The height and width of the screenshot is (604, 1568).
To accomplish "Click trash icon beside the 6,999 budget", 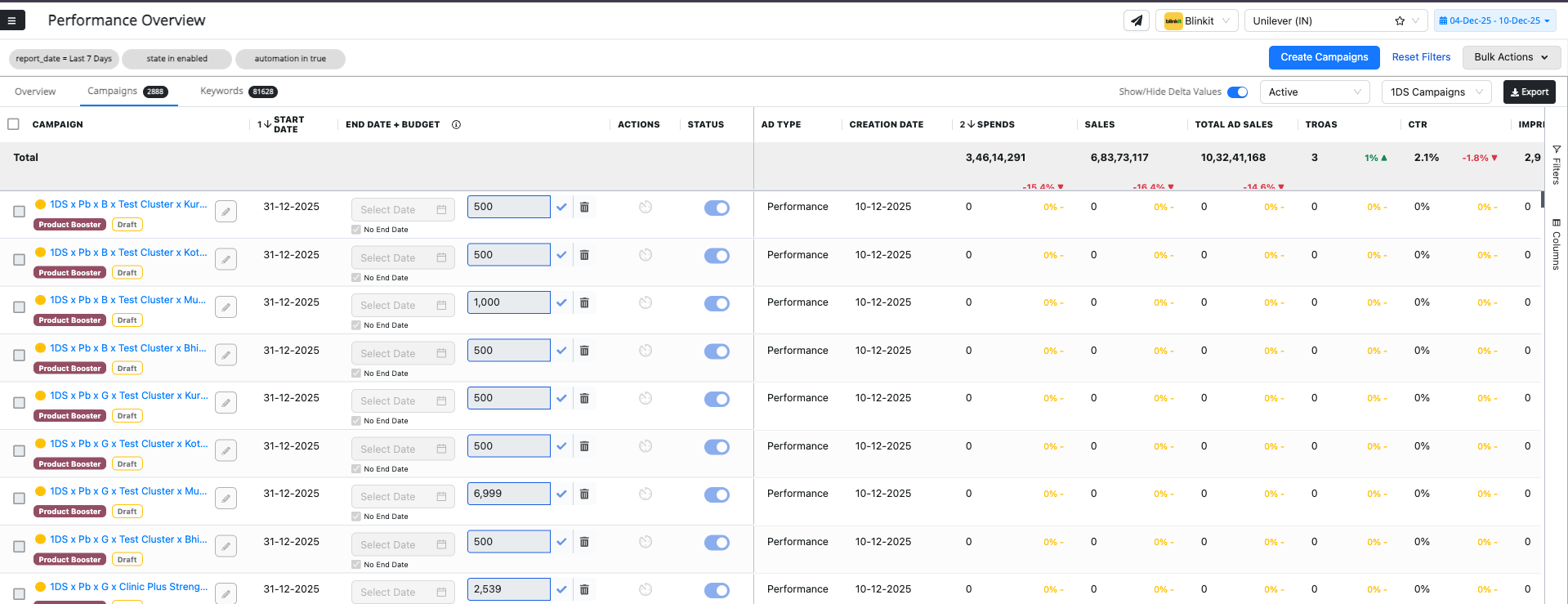I will click(584, 494).
